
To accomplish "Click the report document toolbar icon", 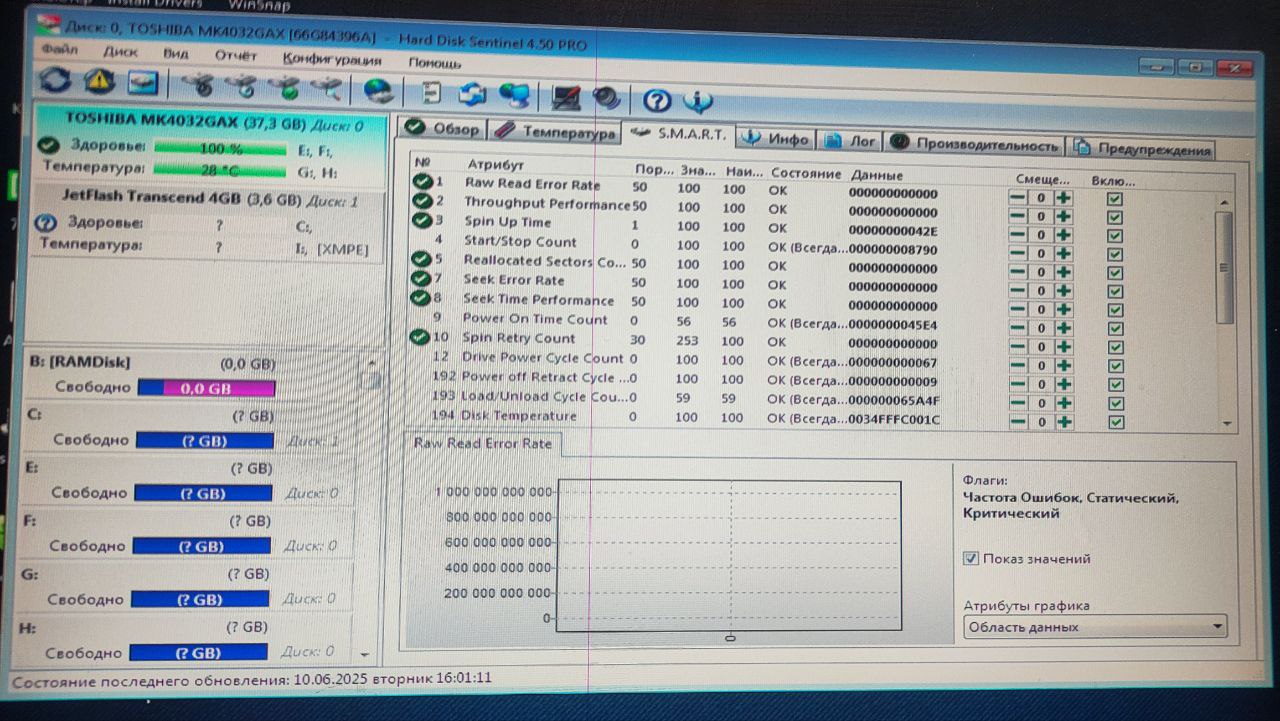I will click(x=431, y=93).
